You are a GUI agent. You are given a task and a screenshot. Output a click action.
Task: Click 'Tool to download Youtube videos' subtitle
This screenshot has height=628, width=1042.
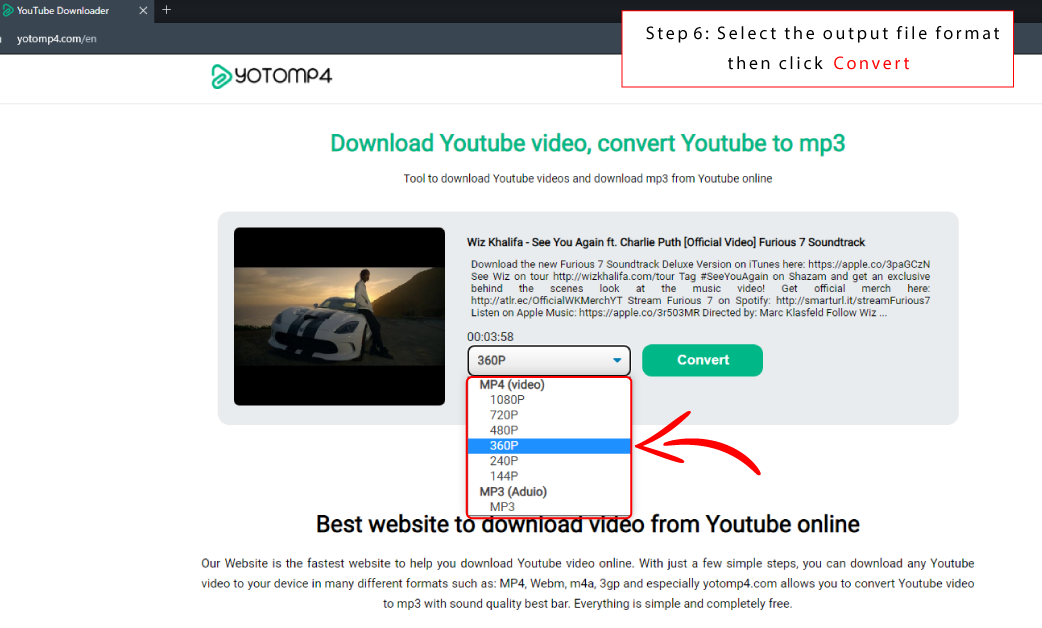coord(587,179)
